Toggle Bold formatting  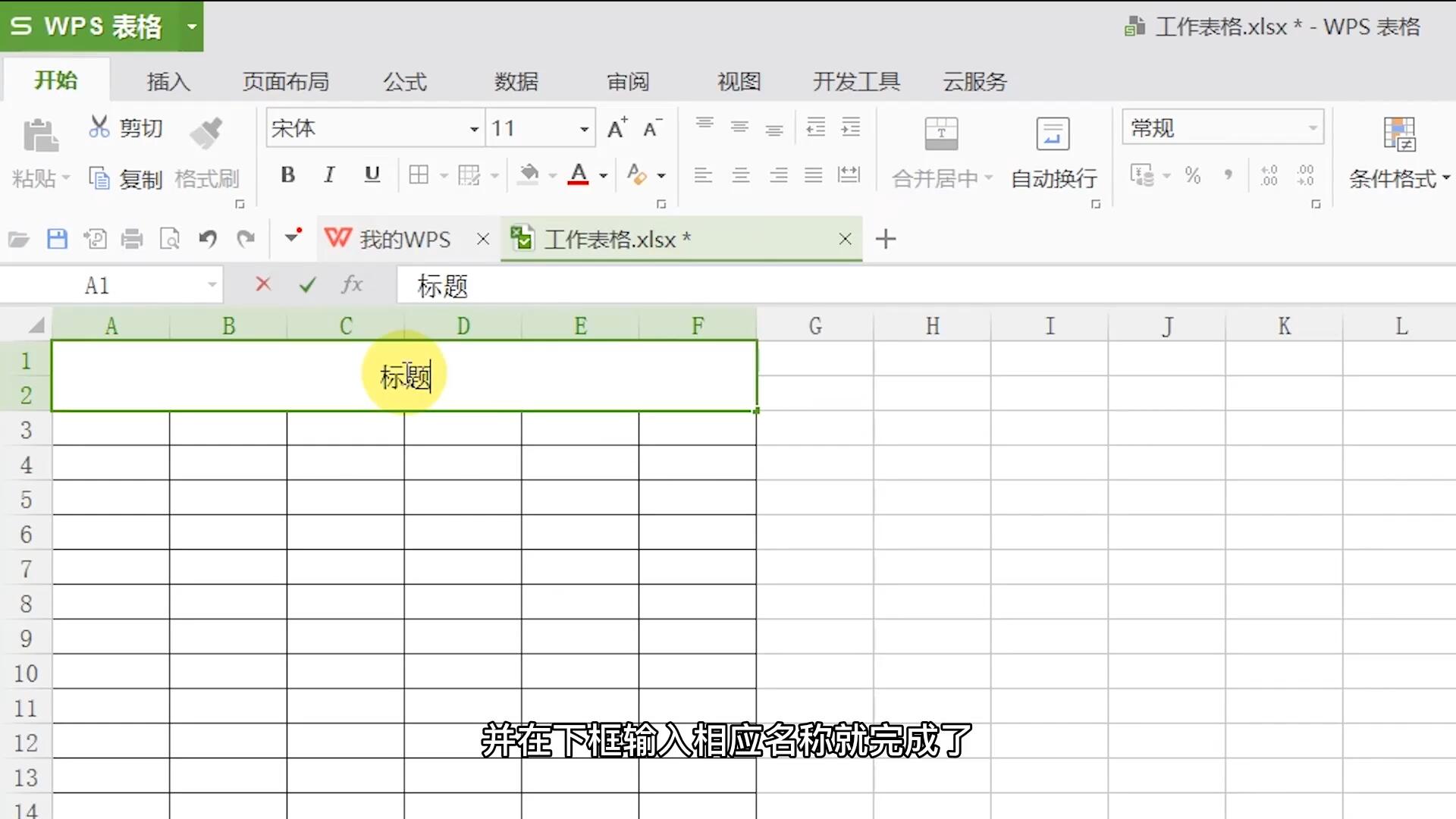[x=288, y=175]
